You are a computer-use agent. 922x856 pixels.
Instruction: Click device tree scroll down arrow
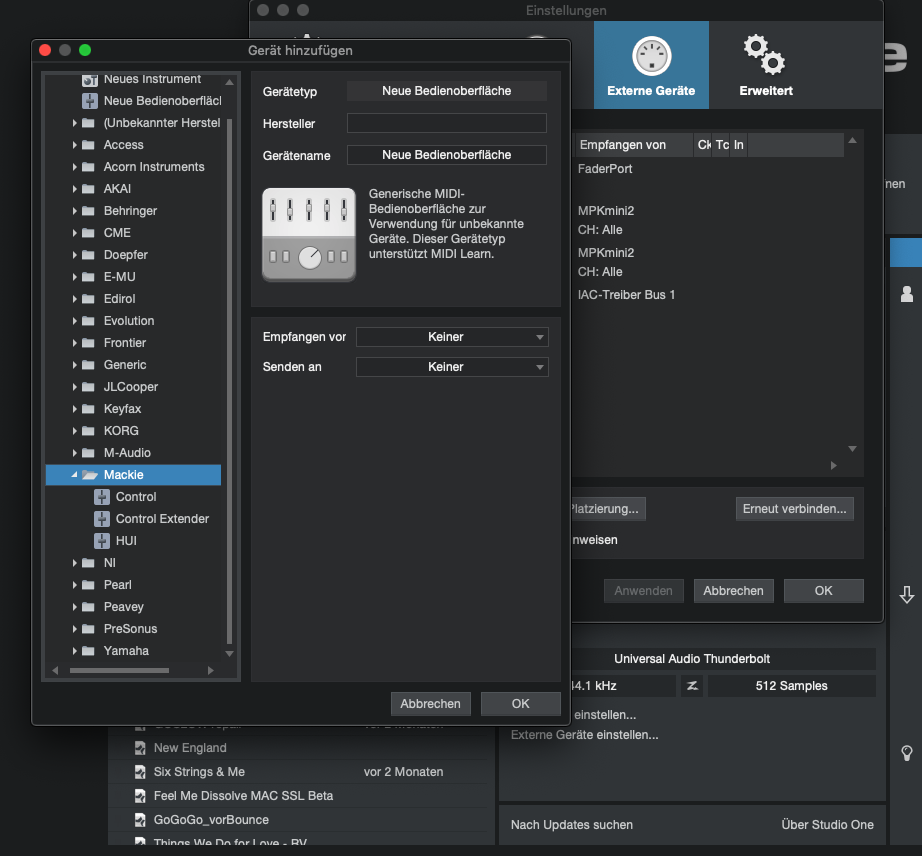pyautogui.click(x=229, y=653)
